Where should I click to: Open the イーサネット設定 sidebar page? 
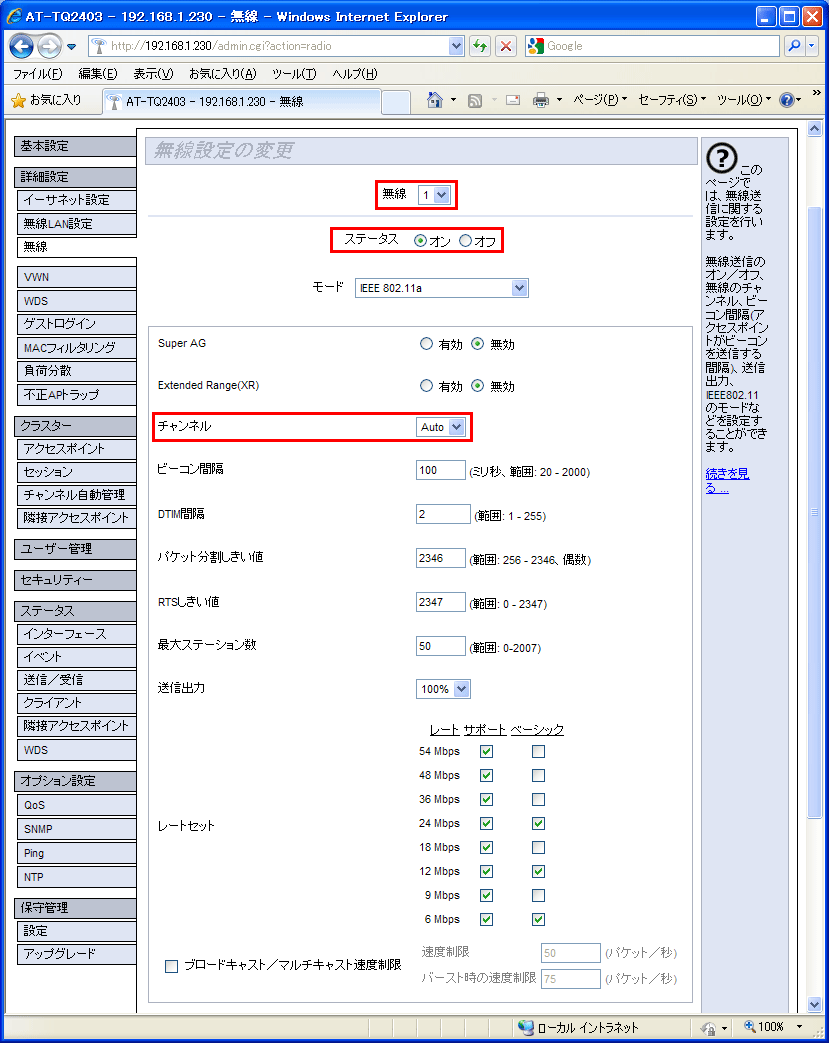click(77, 200)
